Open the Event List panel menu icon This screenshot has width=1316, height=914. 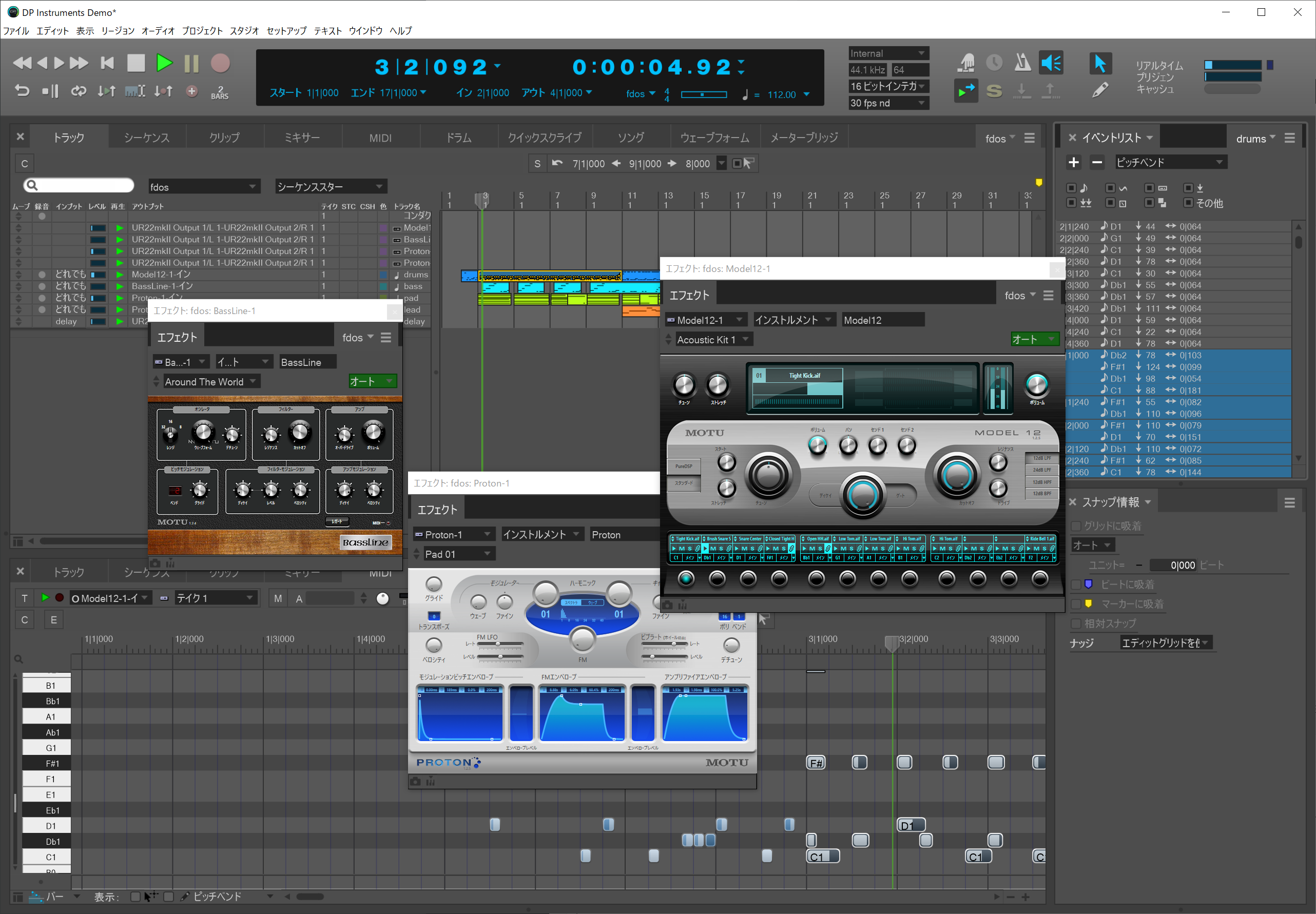click(x=1290, y=138)
